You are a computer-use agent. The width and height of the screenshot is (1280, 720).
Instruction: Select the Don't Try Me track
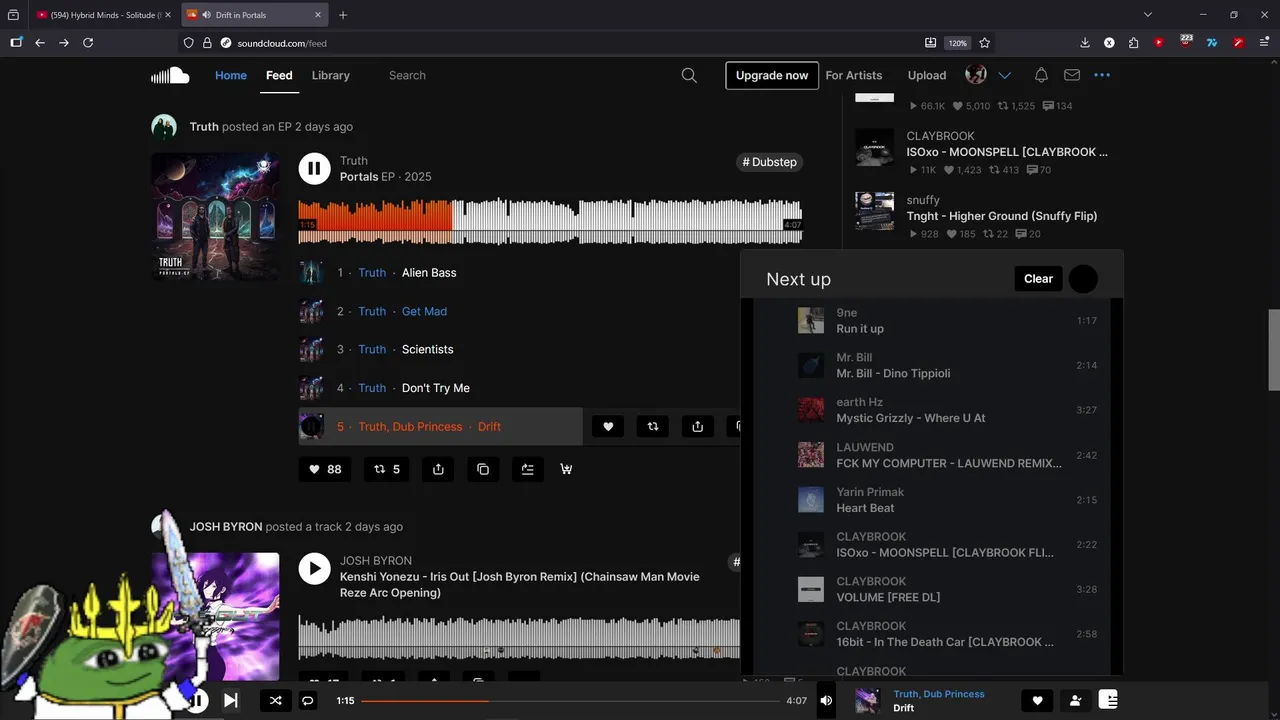(435, 388)
